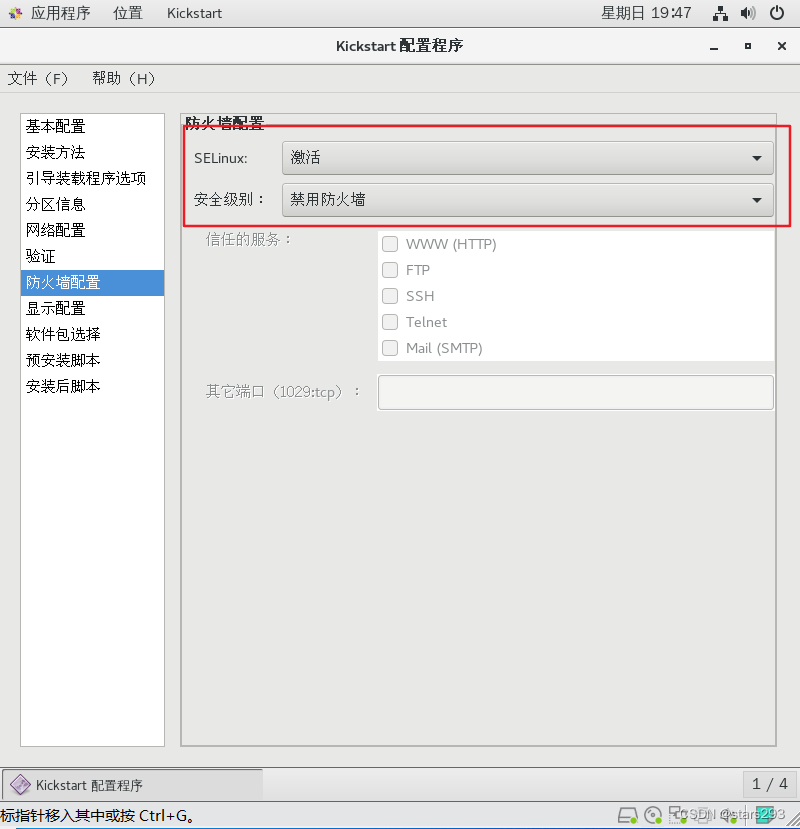
Task: Select 安装方法 in the sidebar
Action: tap(93, 152)
